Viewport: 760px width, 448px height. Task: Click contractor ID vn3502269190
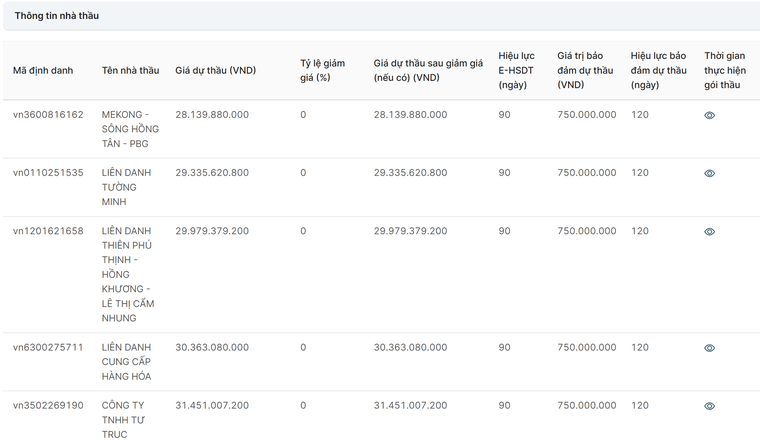(x=48, y=406)
